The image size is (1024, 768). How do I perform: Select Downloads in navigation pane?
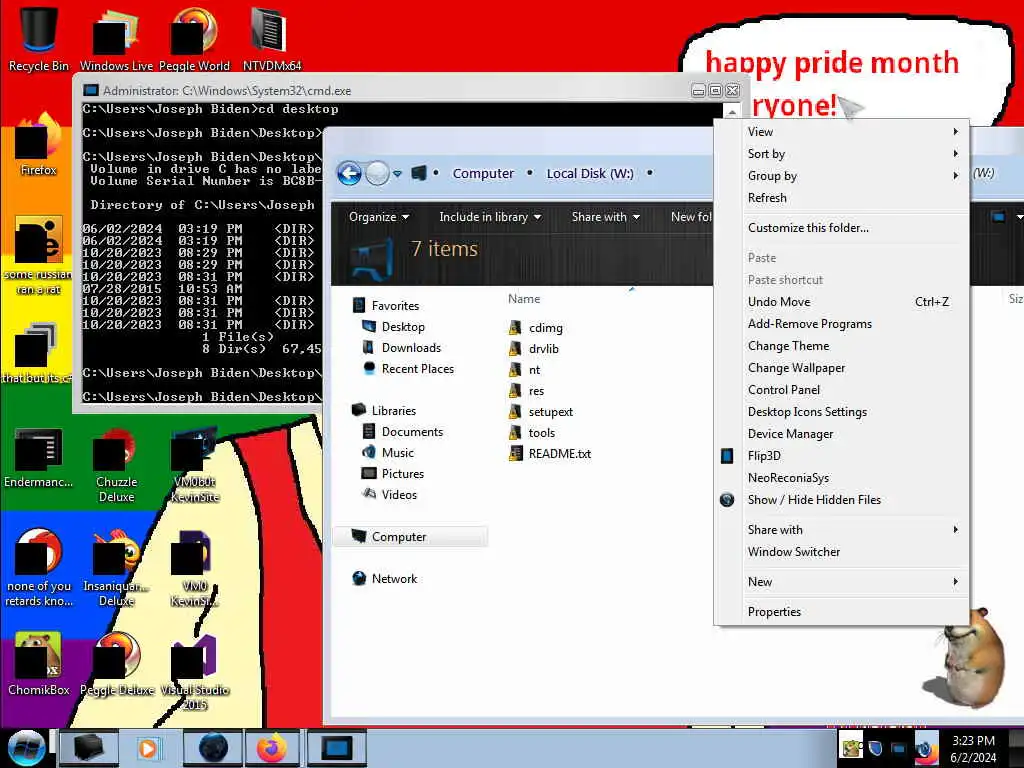(x=402, y=348)
